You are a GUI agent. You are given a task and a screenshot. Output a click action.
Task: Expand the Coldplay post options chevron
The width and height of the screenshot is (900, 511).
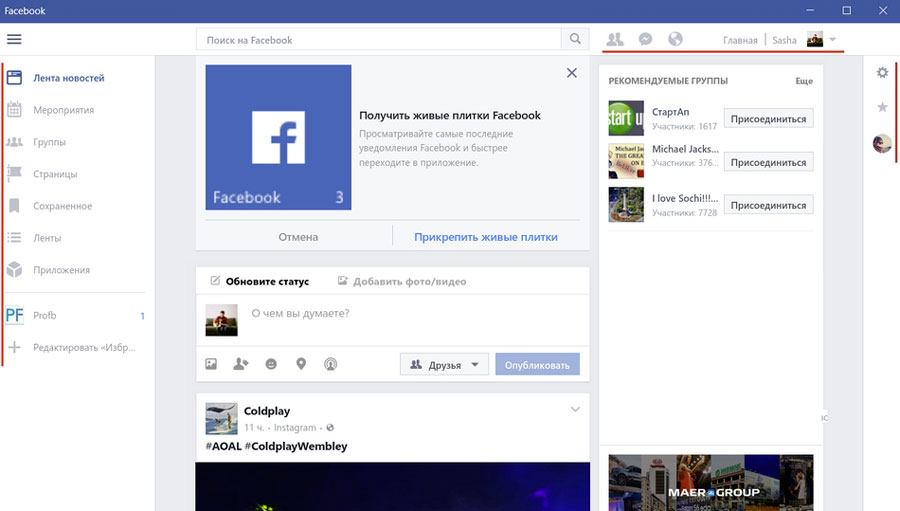[575, 409]
